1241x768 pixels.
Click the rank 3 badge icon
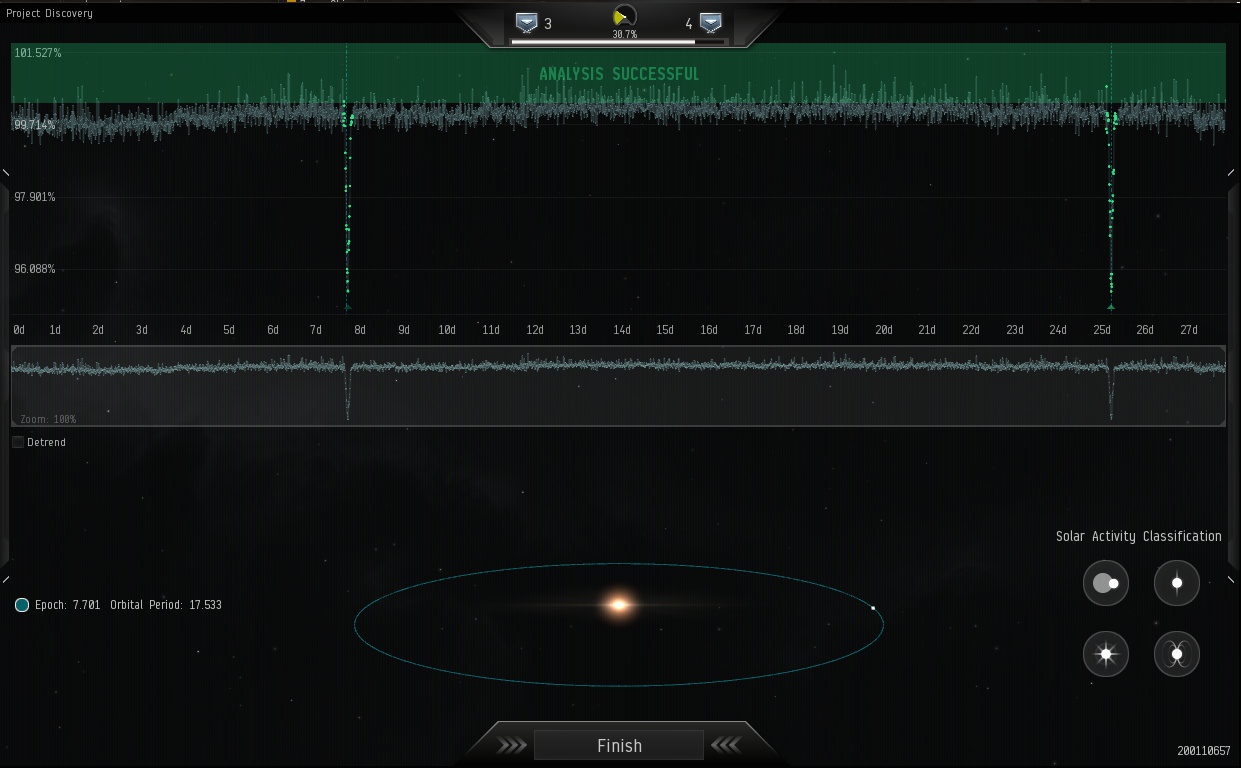(x=527, y=23)
